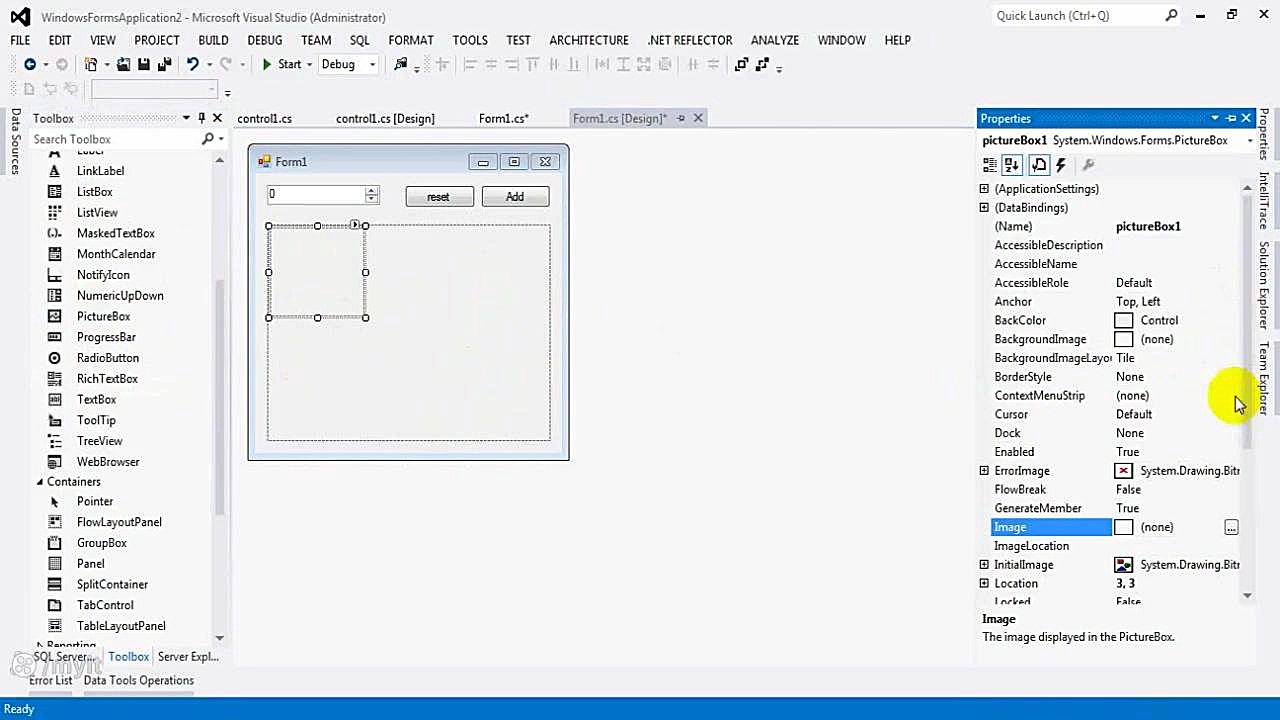Click the Bring to Front toolbar icon
Viewport: 1280px width, 720px height.
pos(741,64)
